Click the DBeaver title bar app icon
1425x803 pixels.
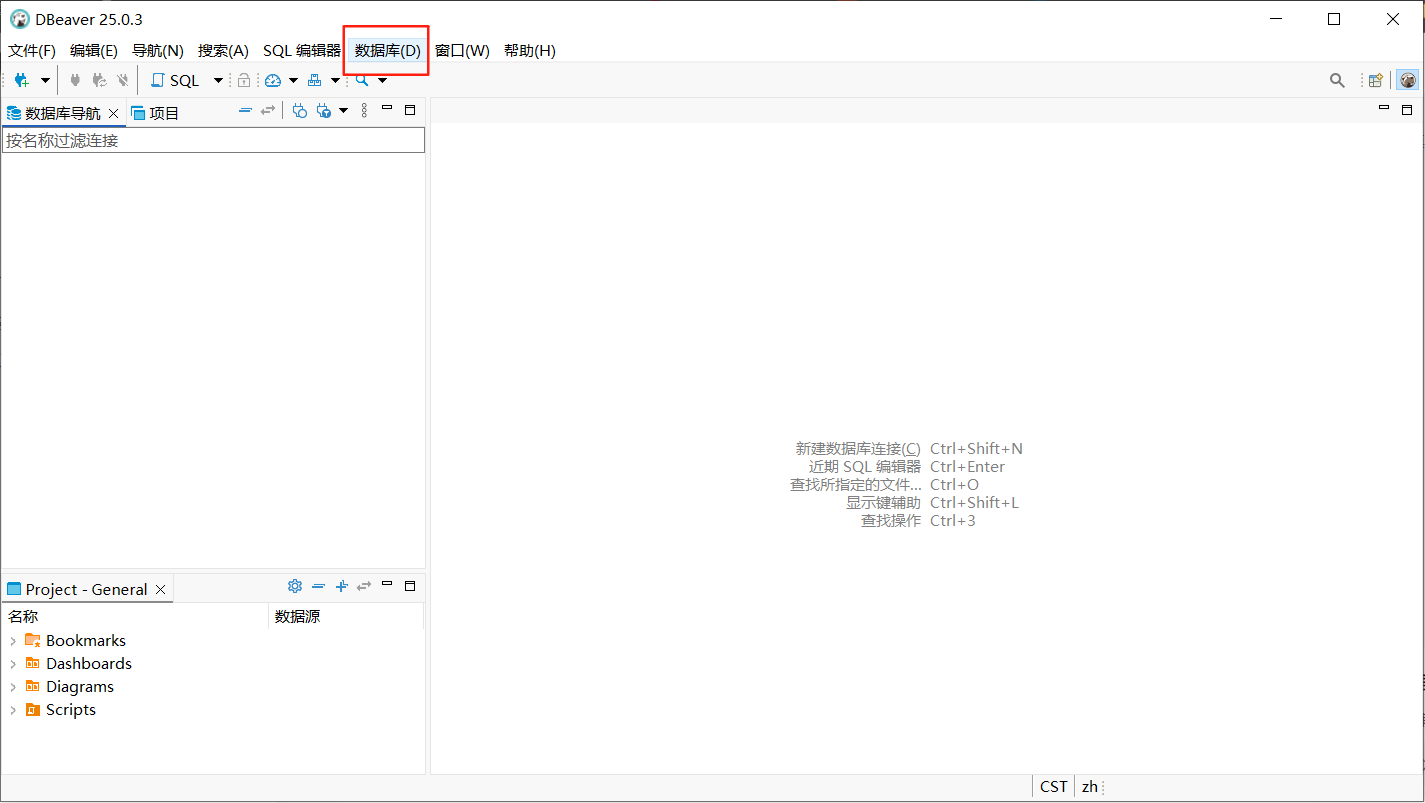coord(19,19)
